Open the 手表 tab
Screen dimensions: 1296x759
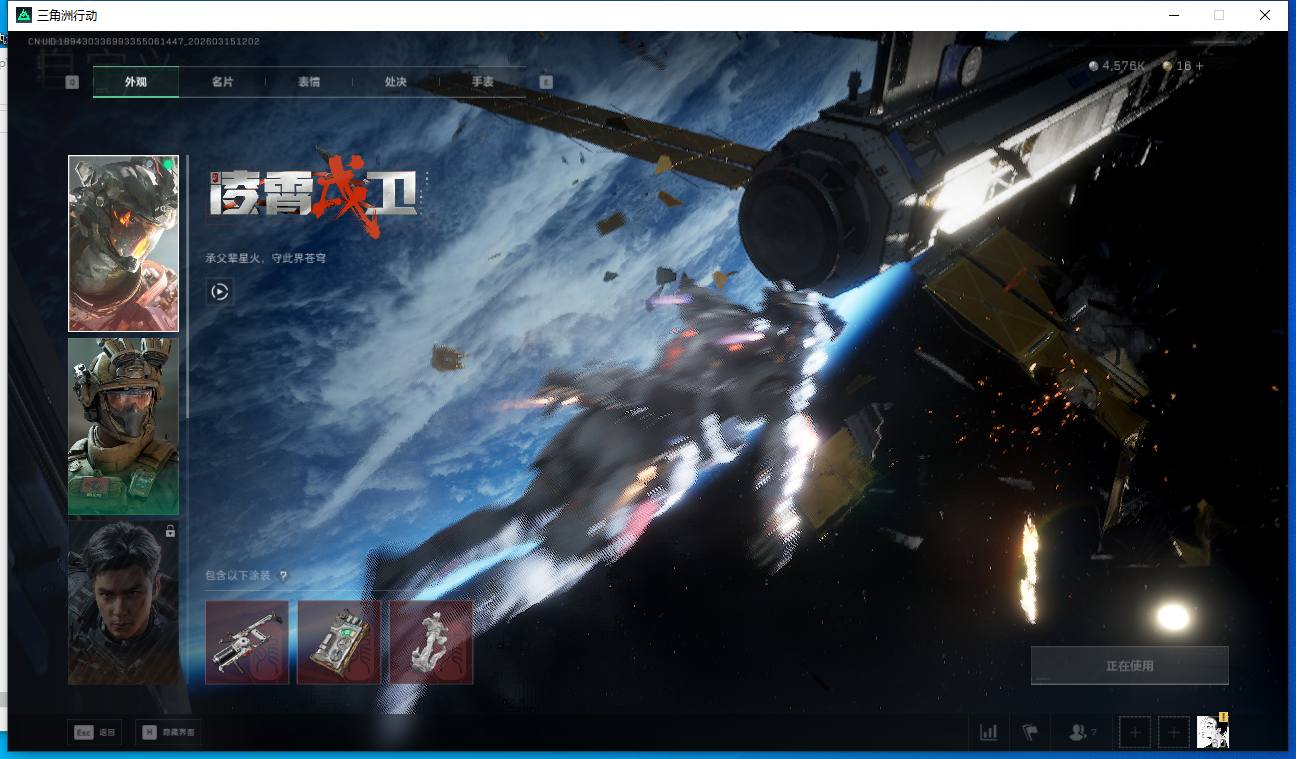click(482, 82)
